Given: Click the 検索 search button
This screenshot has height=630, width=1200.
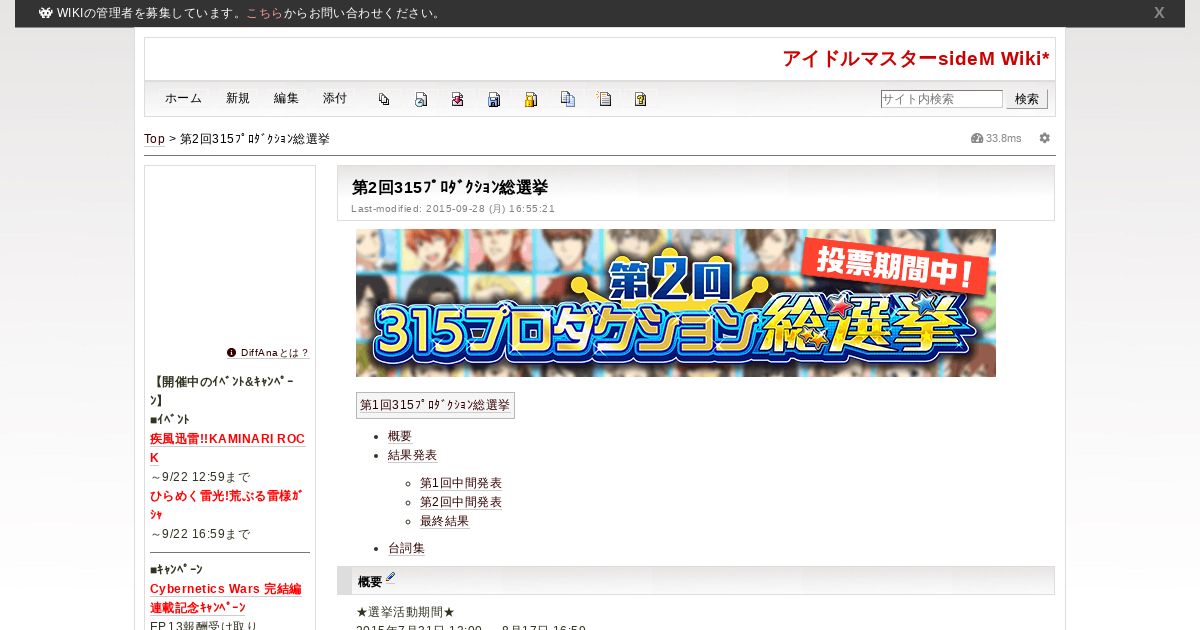Looking at the screenshot, I should [x=1027, y=99].
